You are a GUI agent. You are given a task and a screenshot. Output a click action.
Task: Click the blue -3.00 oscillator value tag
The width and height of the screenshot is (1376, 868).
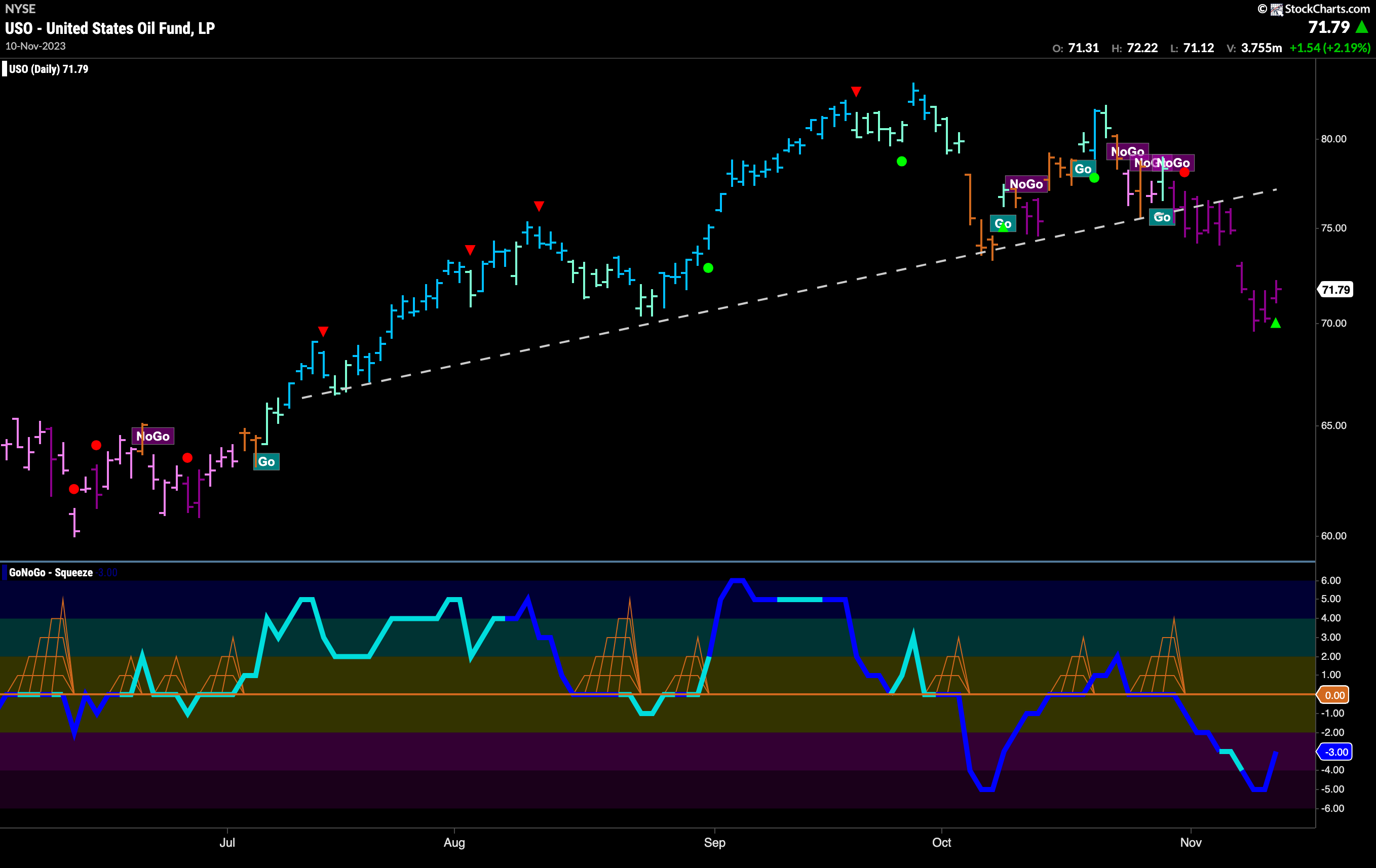[x=1334, y=752]
